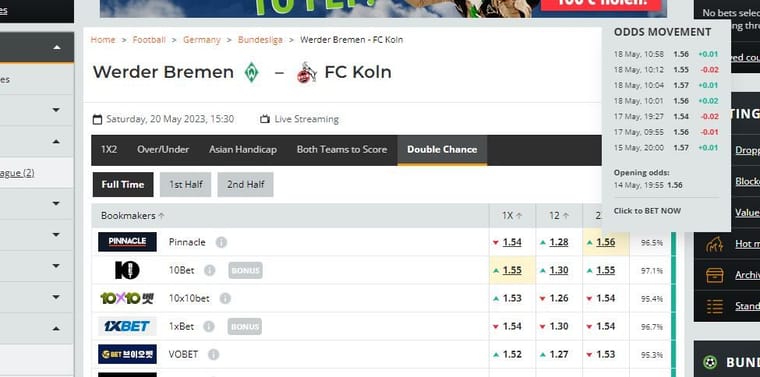Click the 10Bet BONUS button

[245, 270]
